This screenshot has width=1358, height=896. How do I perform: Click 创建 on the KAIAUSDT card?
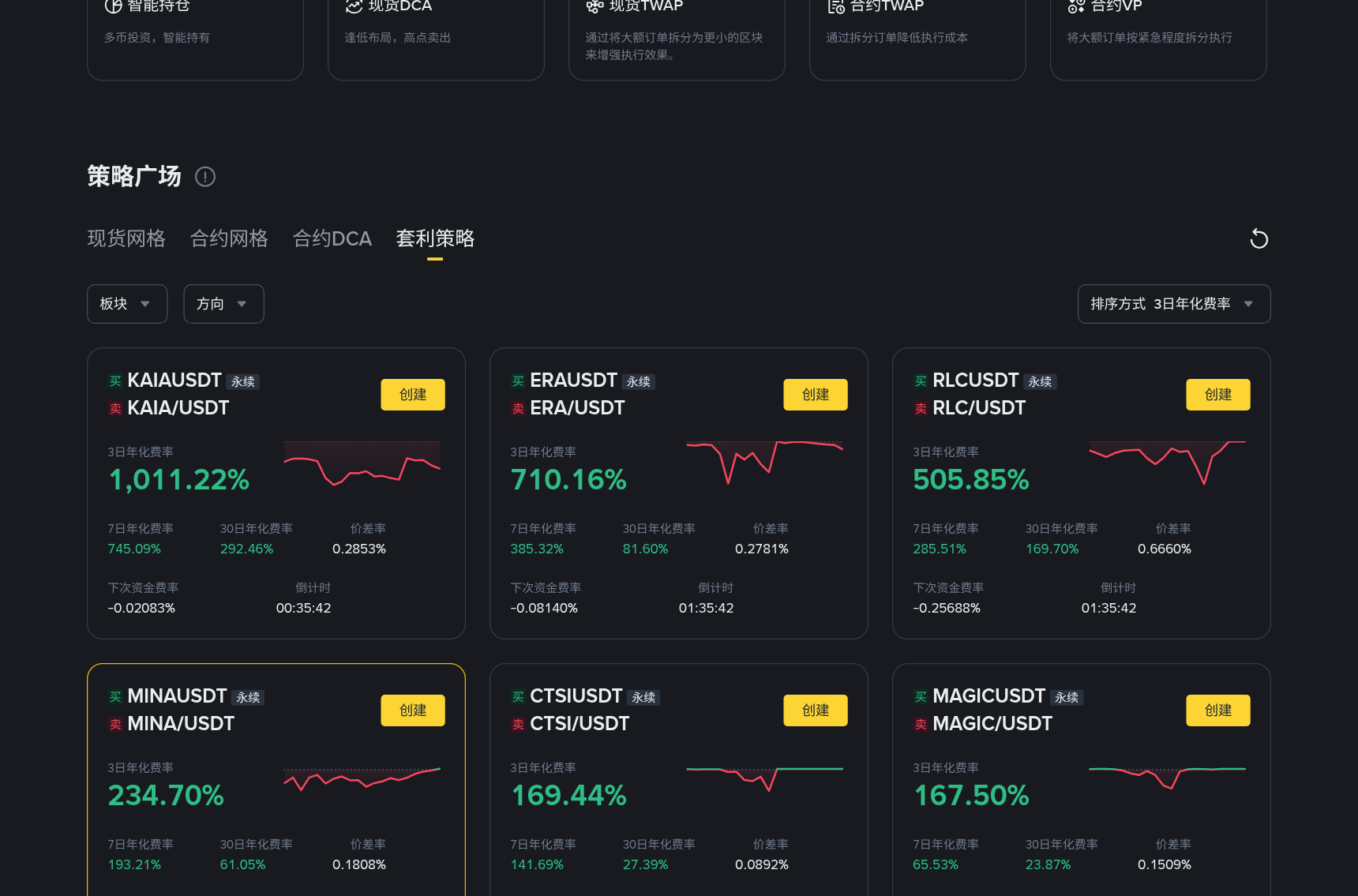pyautogui.click(x=413, y=395)
